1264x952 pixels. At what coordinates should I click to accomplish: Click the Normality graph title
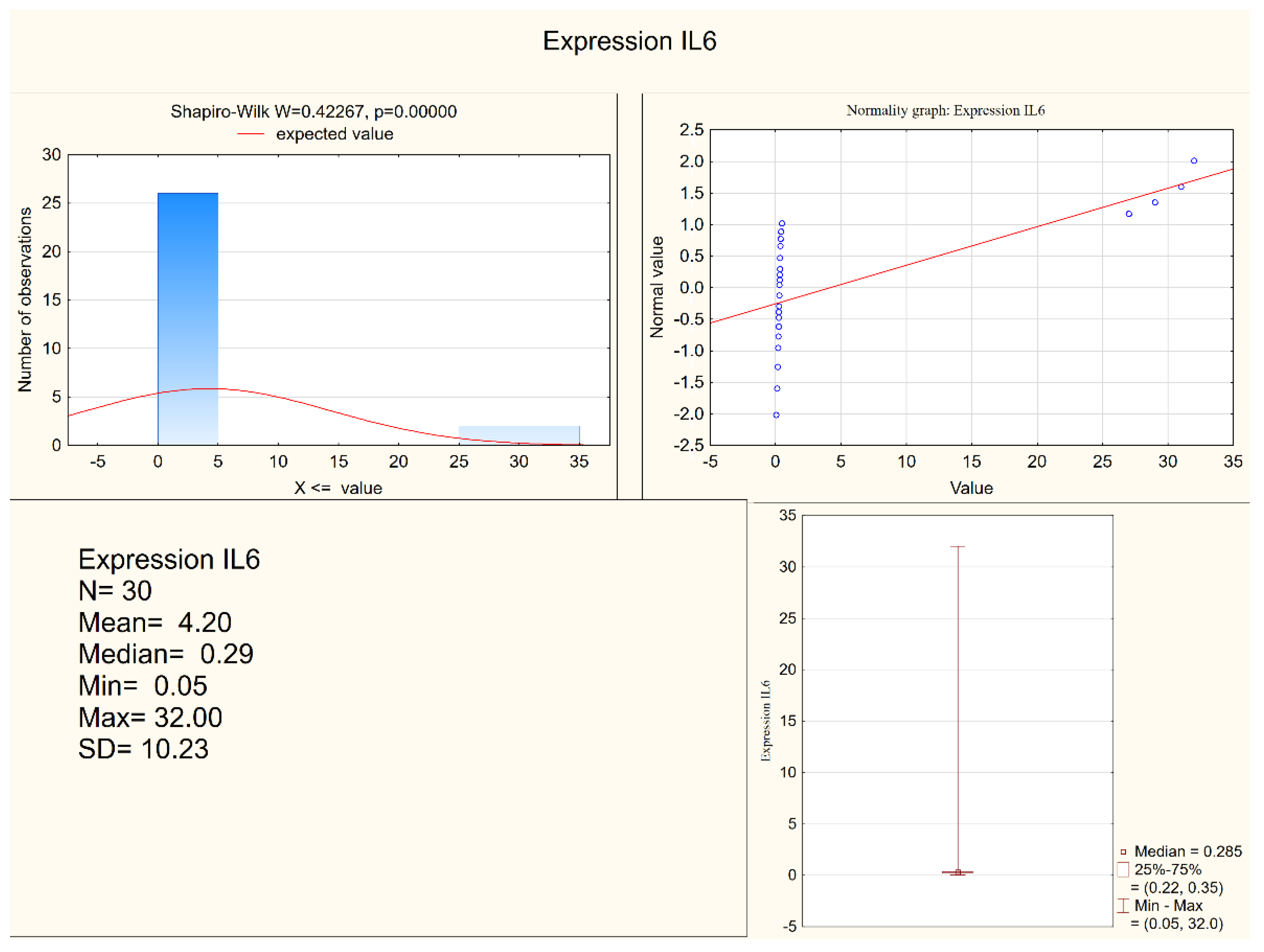tap(945, 111)
